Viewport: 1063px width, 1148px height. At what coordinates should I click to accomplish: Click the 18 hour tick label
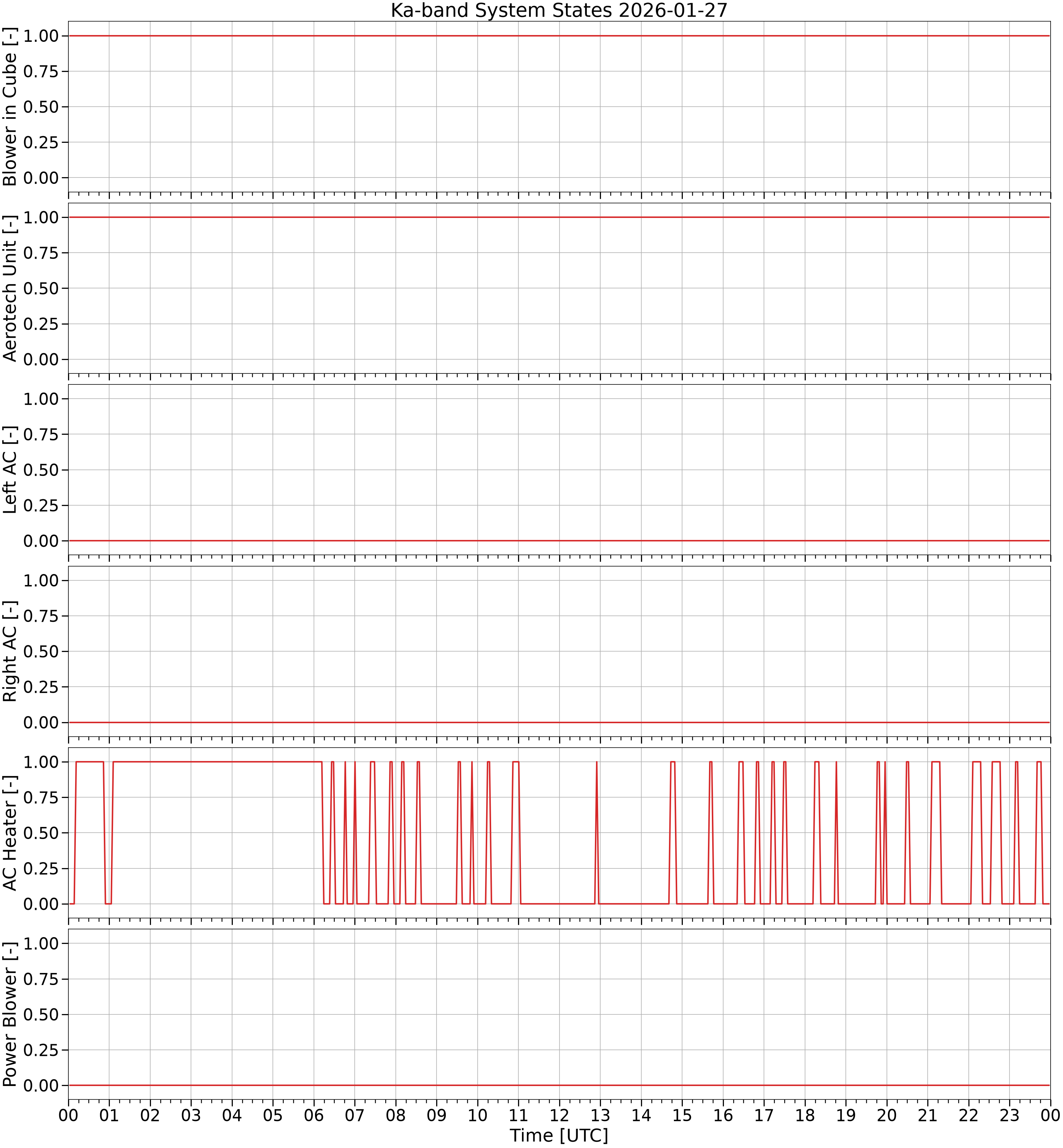[x=805, y=1115]
